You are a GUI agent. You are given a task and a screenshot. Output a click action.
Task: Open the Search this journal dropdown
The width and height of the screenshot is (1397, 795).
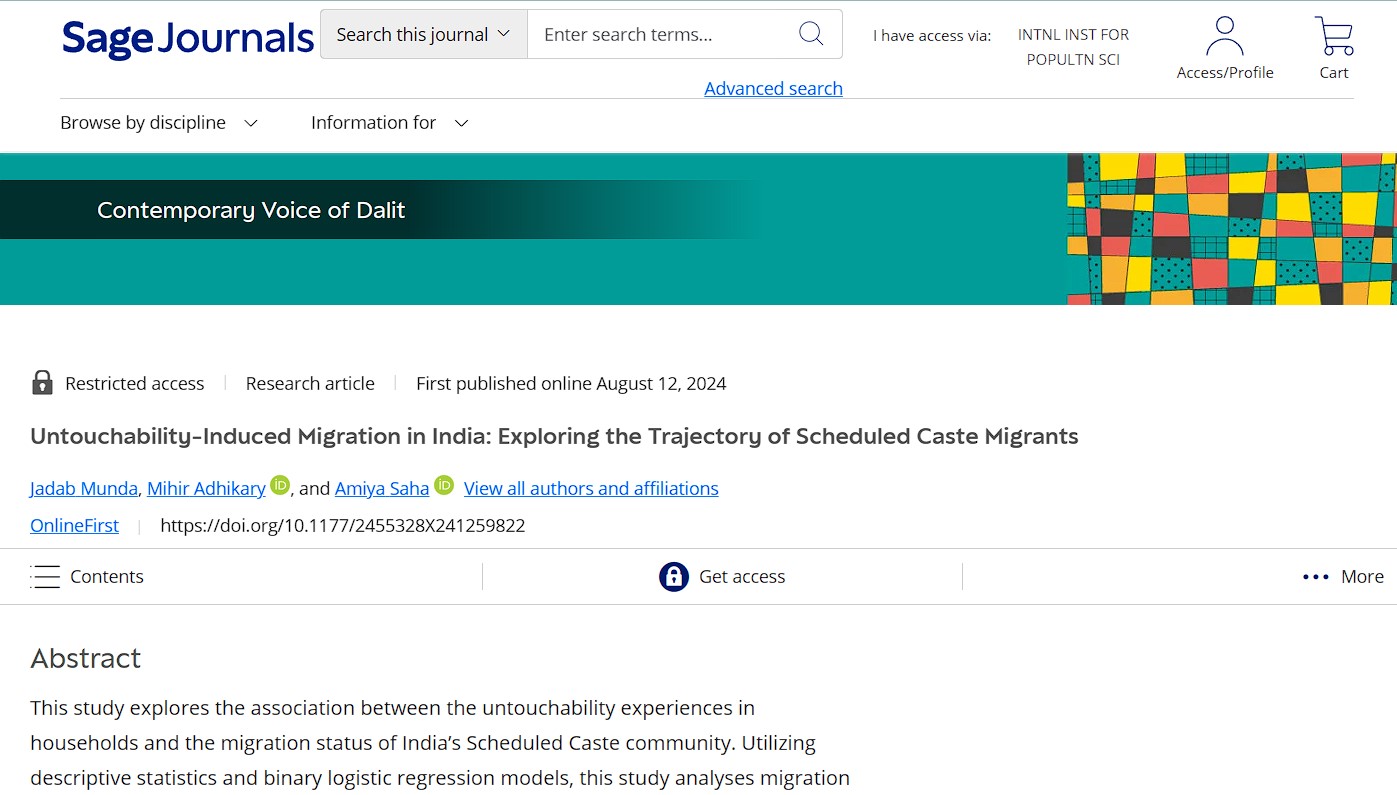tap(422, 33)
